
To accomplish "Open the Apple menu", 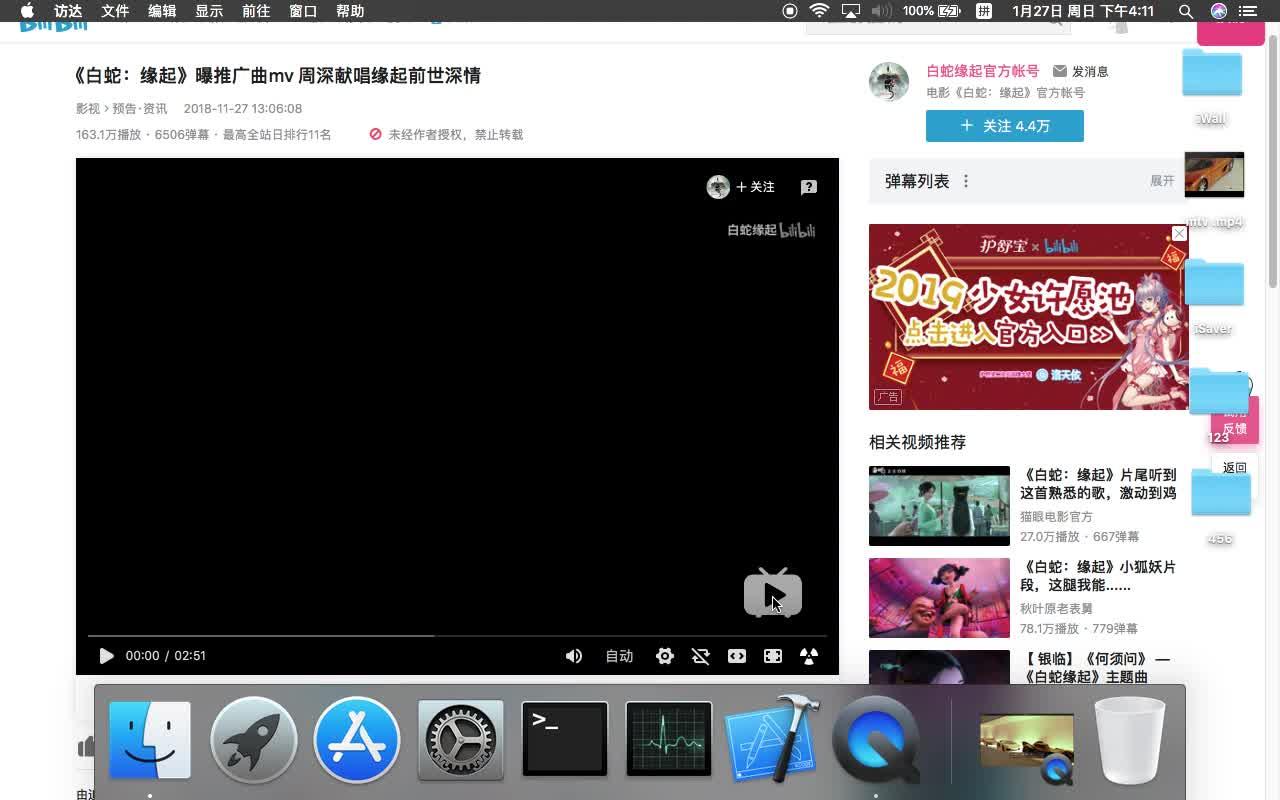I will coord(27,11).
